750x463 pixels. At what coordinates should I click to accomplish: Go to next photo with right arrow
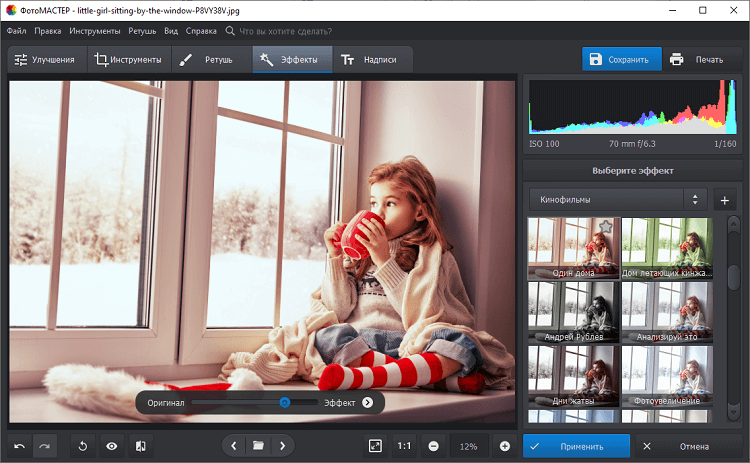click(x=283, y=446)
